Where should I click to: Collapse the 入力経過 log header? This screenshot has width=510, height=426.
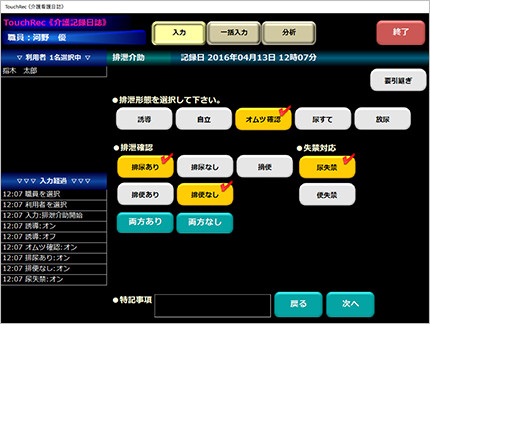[x=54, y=181]
